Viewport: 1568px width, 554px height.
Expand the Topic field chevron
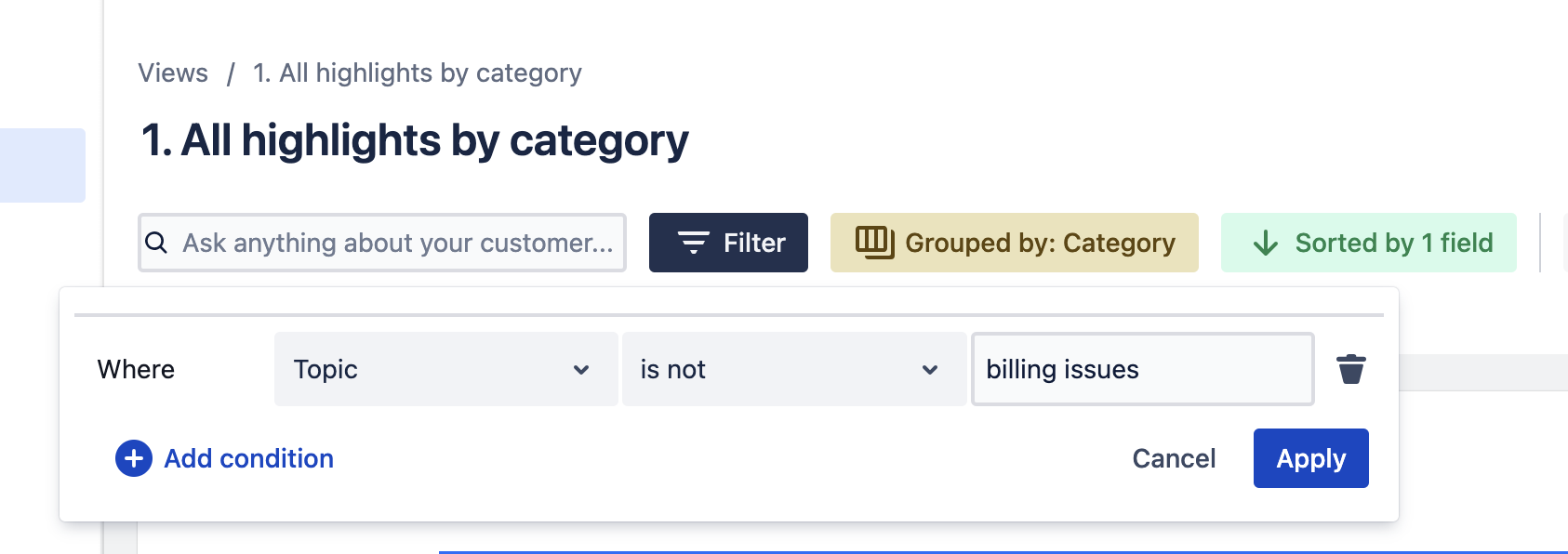point(581,370)
